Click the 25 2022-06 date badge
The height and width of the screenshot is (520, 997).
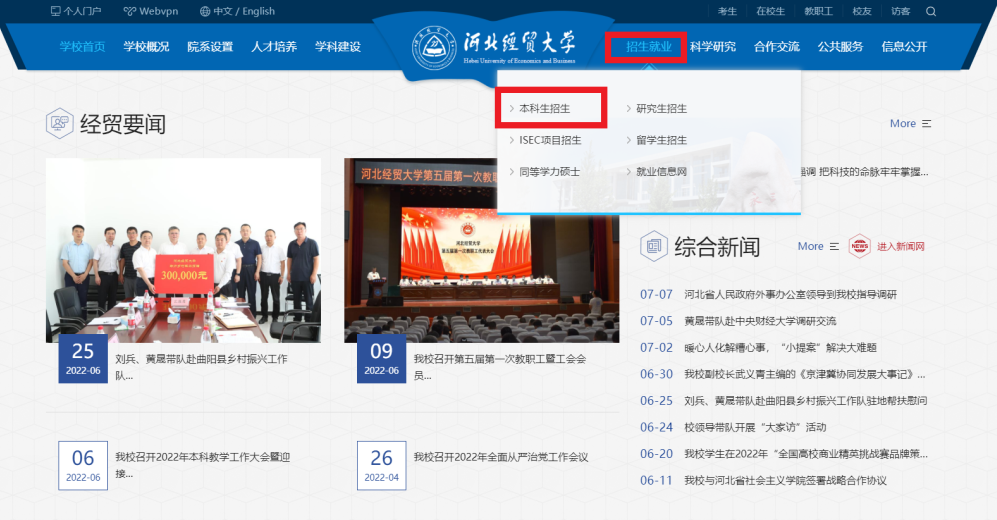(x=83, y=359)
